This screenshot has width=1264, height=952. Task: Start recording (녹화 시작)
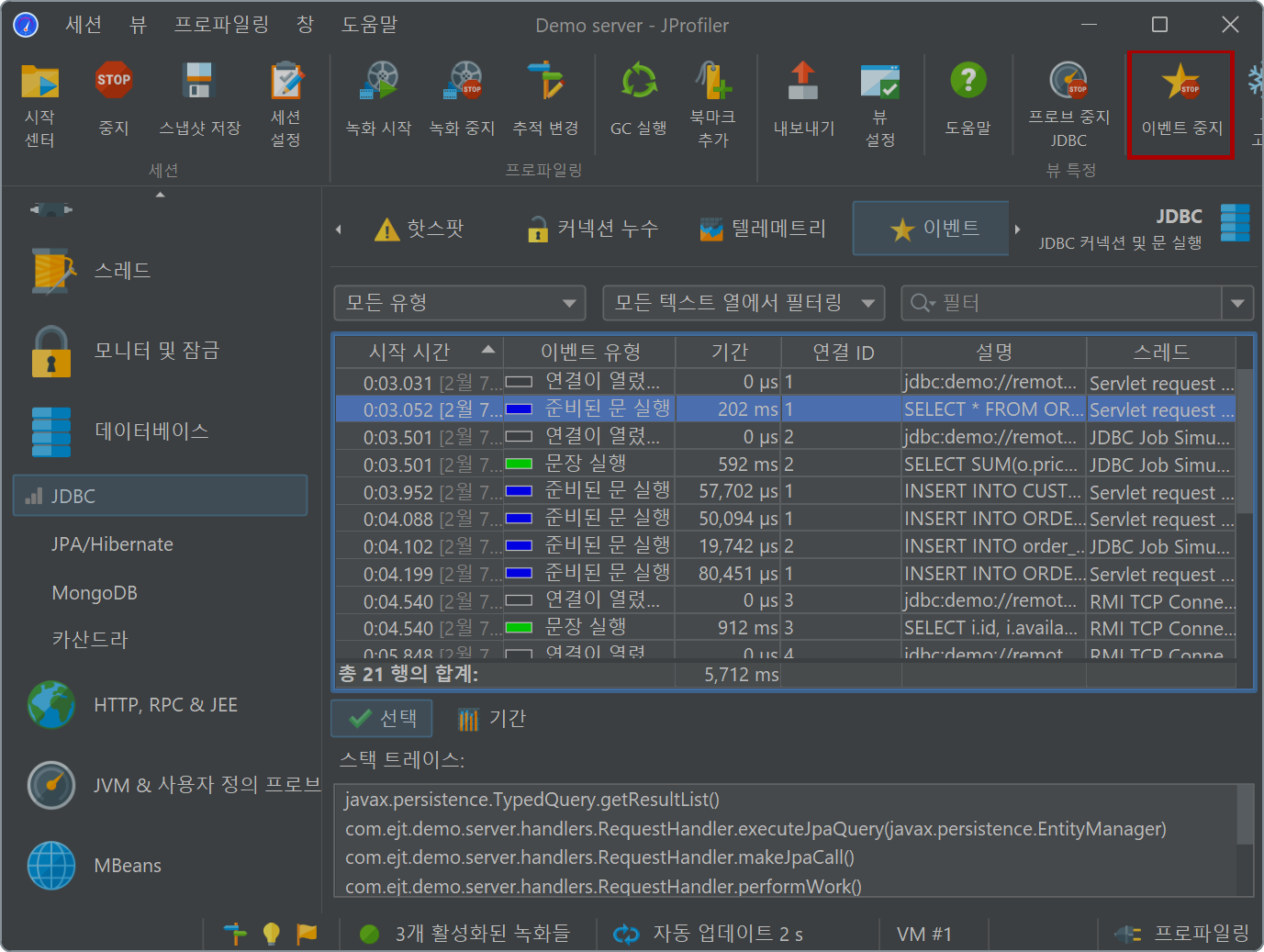pos(378,99)
